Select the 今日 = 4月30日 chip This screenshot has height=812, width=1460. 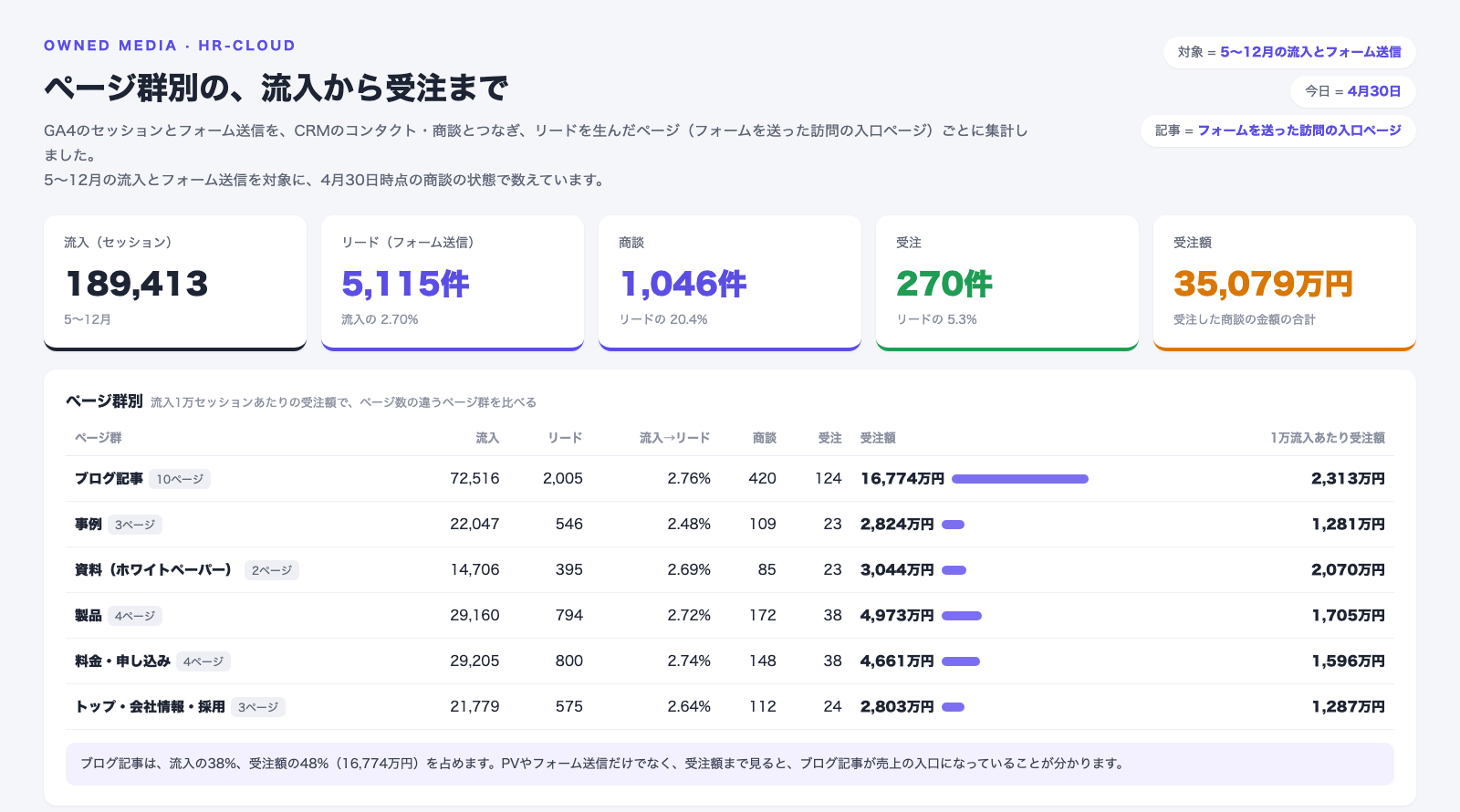[x=1353, y=91]
